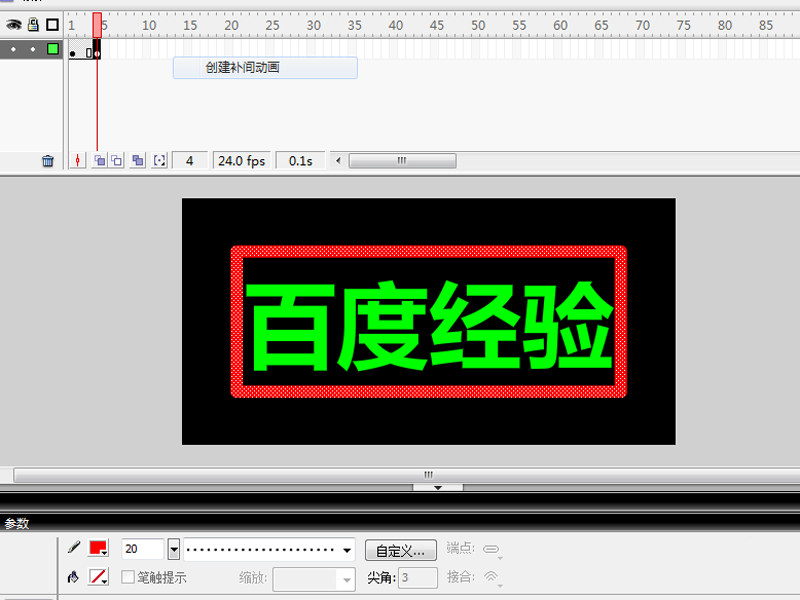Click the paint bucket fill color icon
The width and height of the screenshot is (800, 600).
point(73,577)
